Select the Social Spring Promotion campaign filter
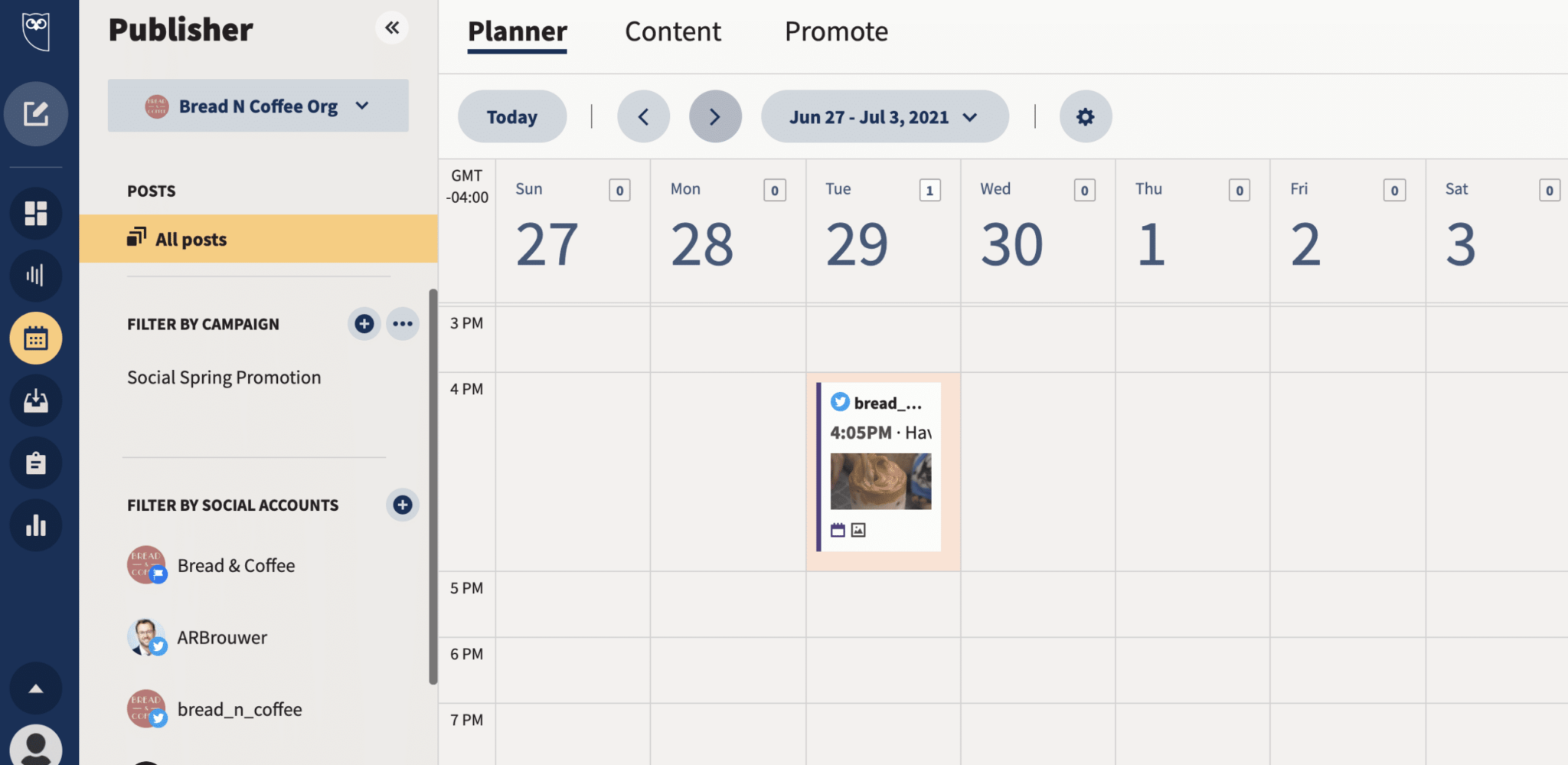The image size is (1568, 765). [224, 377]
